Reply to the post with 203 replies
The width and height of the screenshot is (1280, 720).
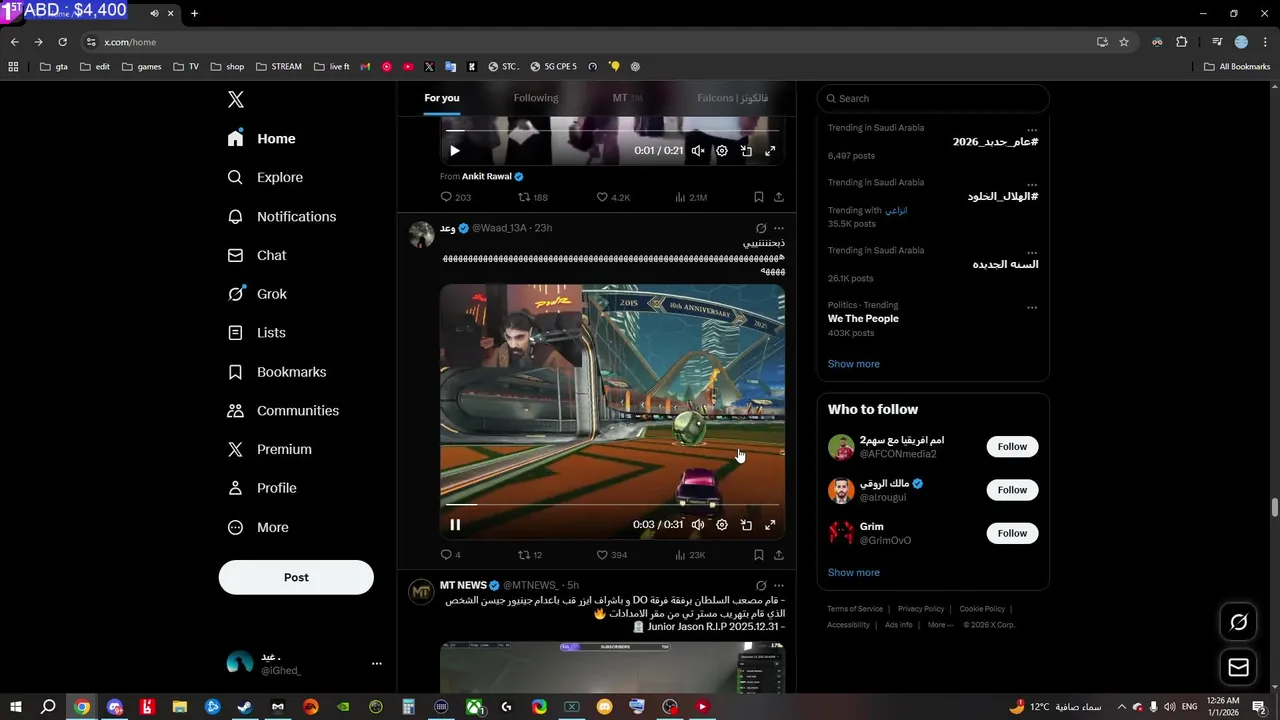455,197
